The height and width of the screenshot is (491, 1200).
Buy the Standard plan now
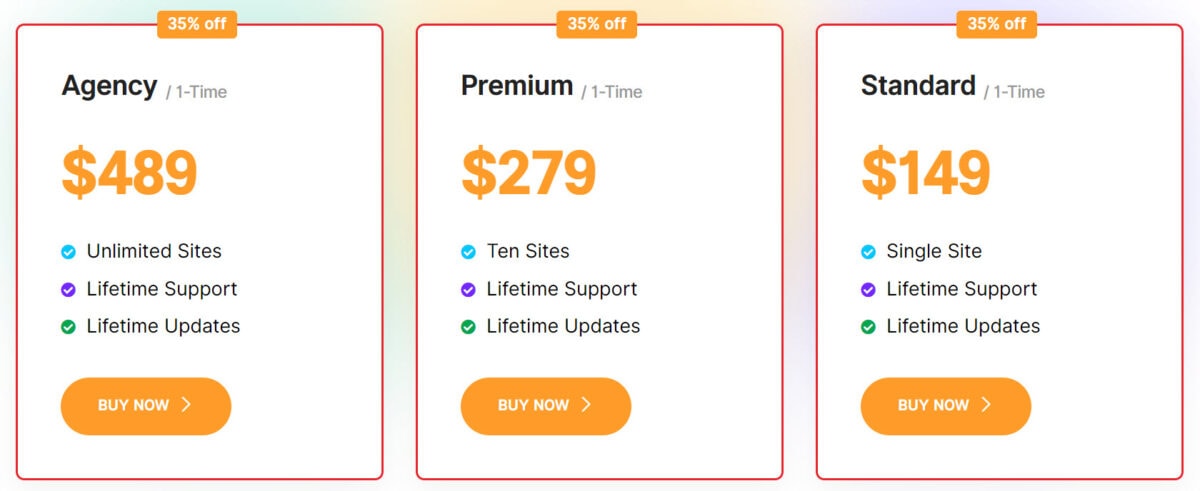click(946, 406)
